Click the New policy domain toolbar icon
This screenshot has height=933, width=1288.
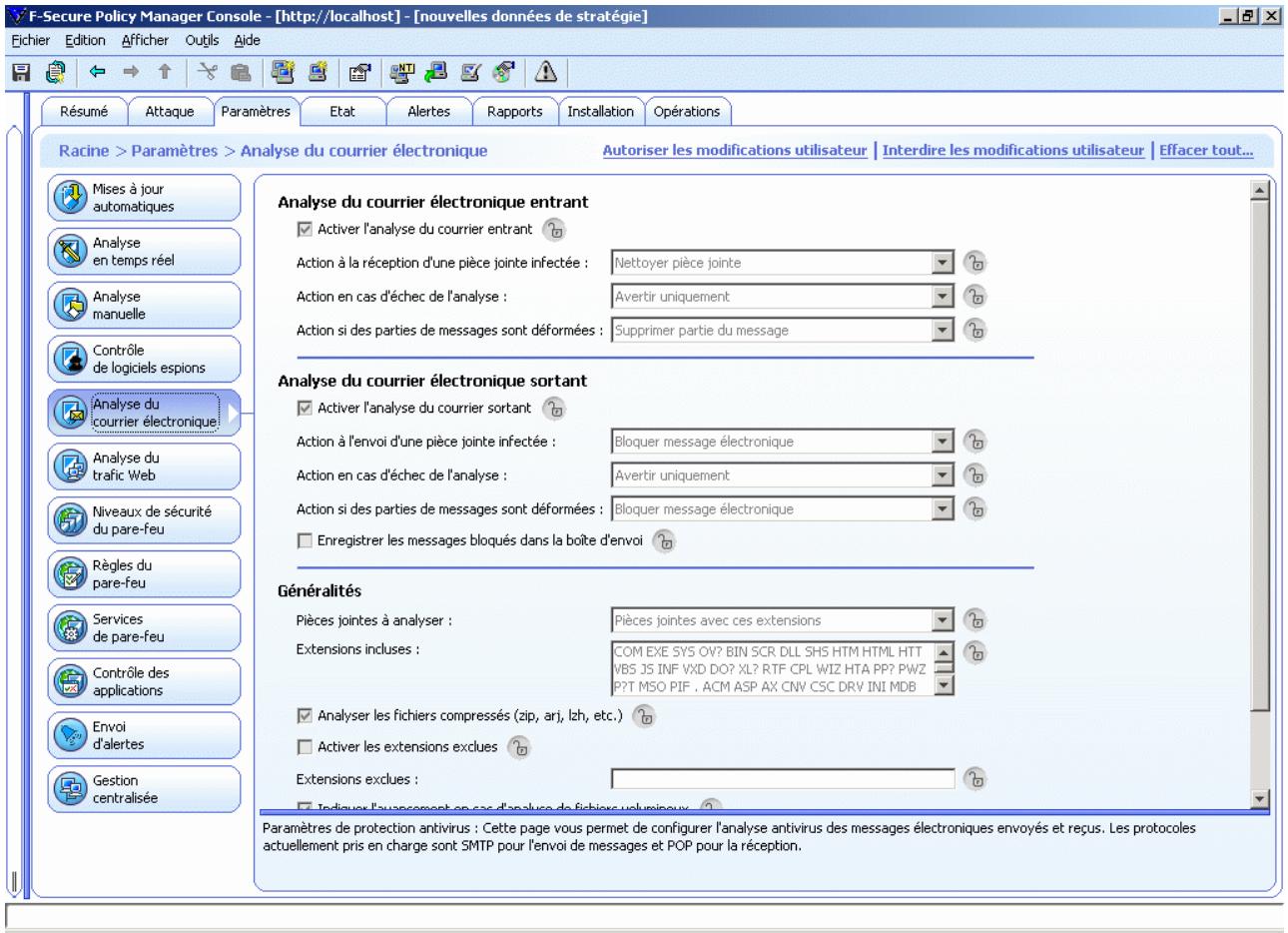(282, 71)
